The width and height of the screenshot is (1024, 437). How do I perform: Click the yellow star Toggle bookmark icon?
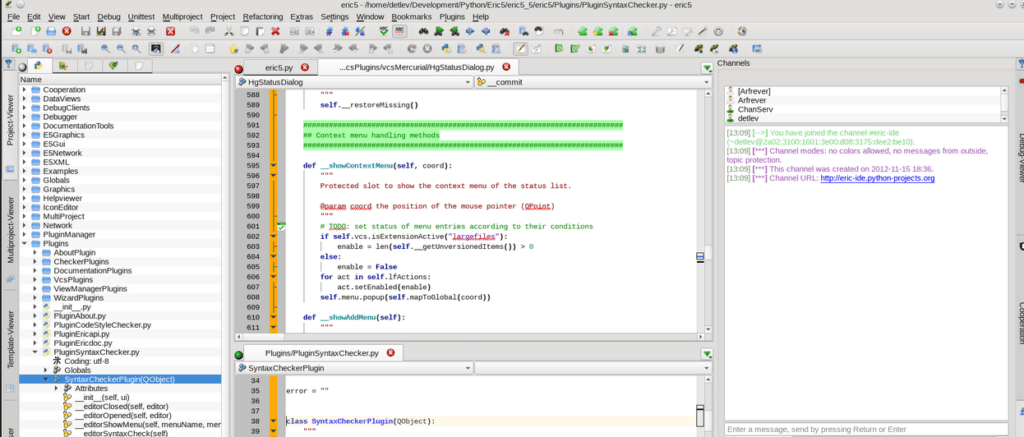coord(233,48)
